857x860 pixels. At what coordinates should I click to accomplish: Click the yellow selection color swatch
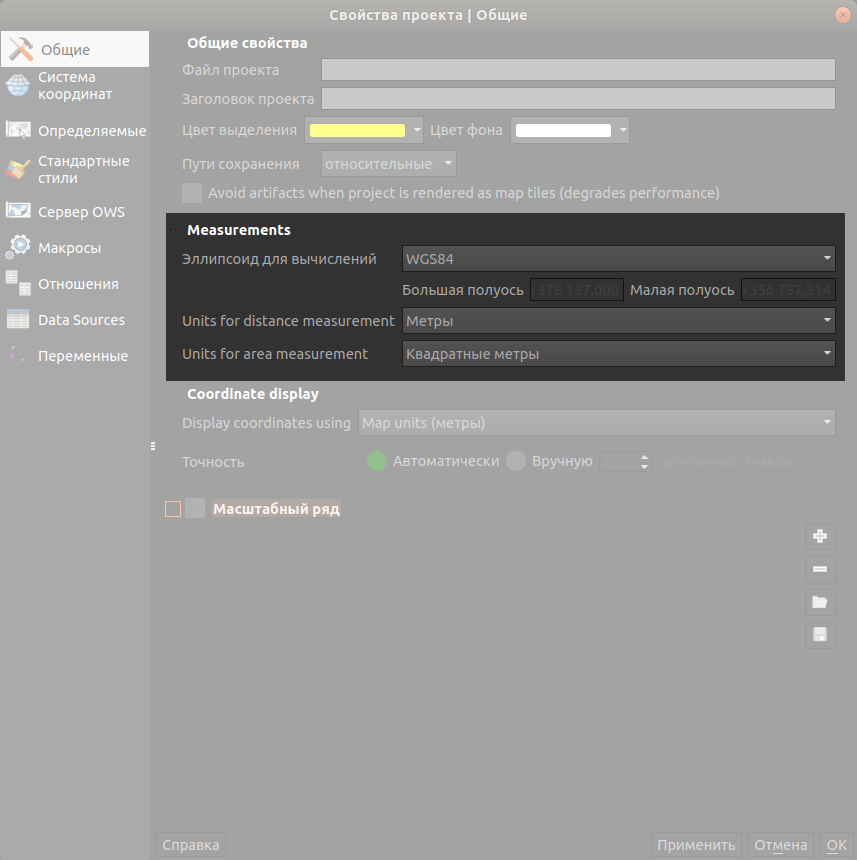tap(357, 131)
